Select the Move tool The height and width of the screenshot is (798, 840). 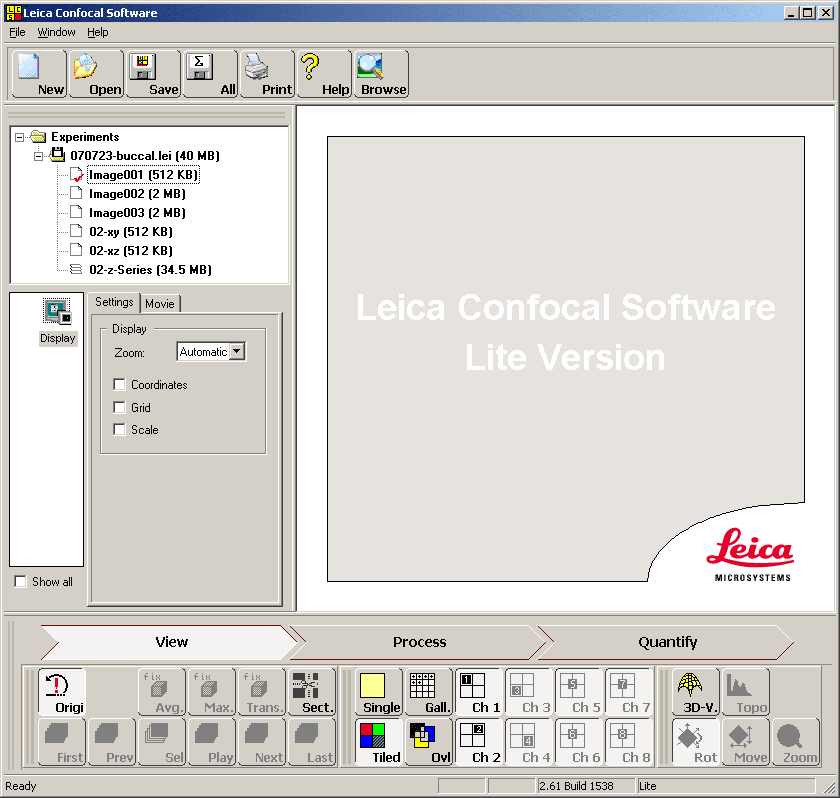point(746,742)
